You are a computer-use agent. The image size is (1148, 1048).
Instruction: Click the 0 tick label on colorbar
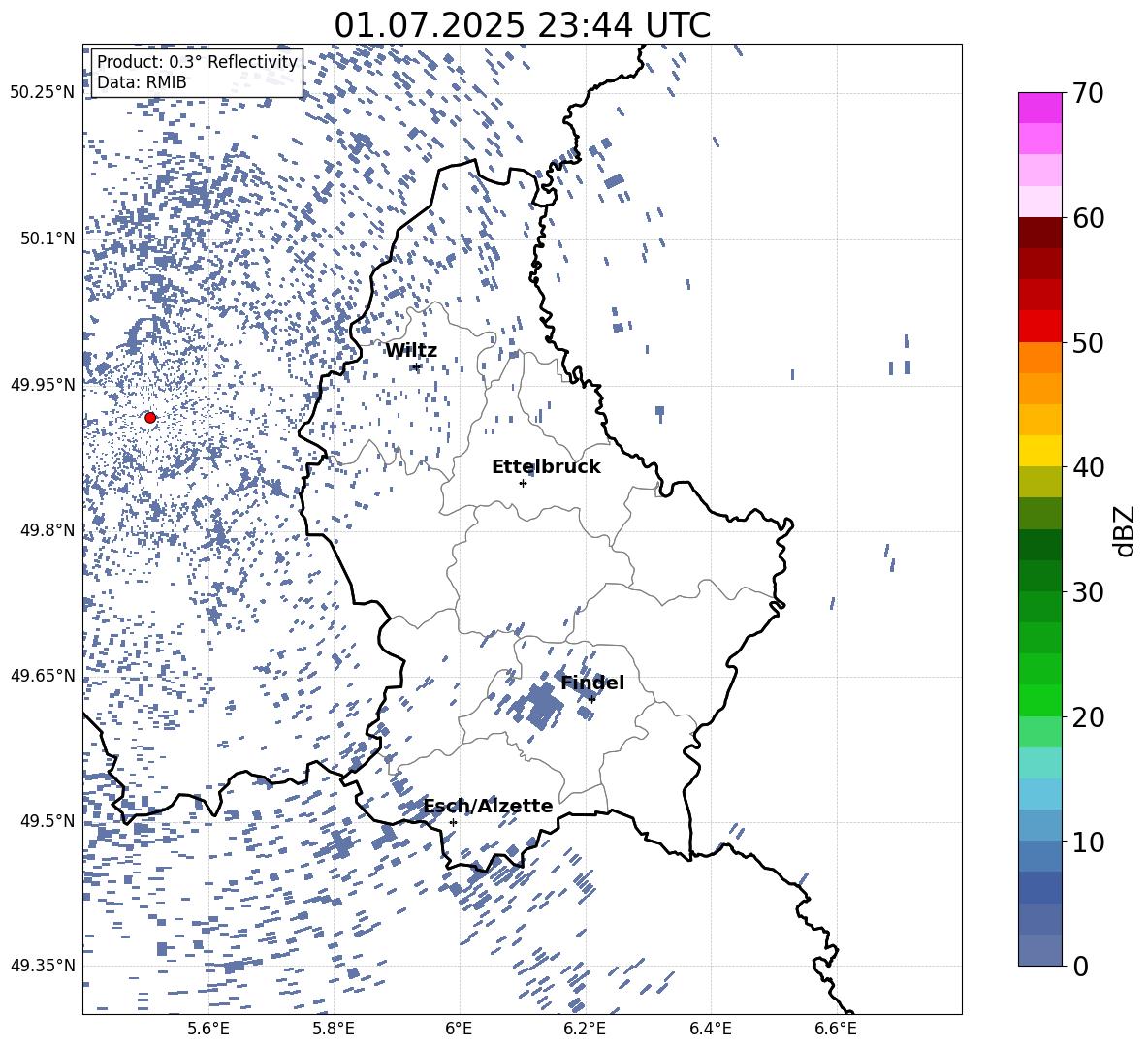1080,966
